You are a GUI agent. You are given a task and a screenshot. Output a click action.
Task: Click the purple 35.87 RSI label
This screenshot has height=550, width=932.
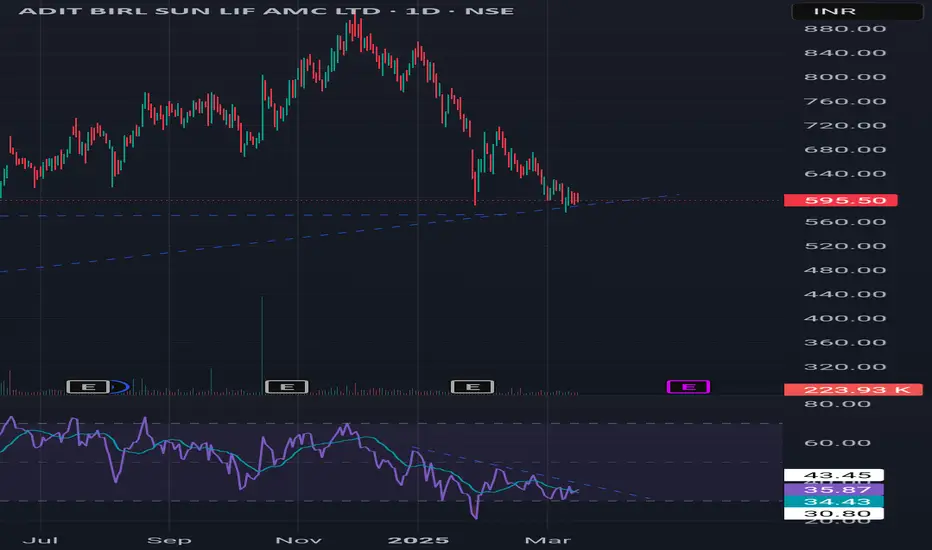[834, 489]
